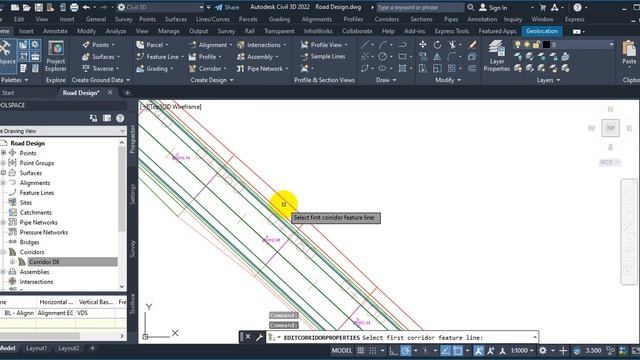Select the Line tool in Draw panel
Screen dimensions: 640x360
tap(365, 44)
